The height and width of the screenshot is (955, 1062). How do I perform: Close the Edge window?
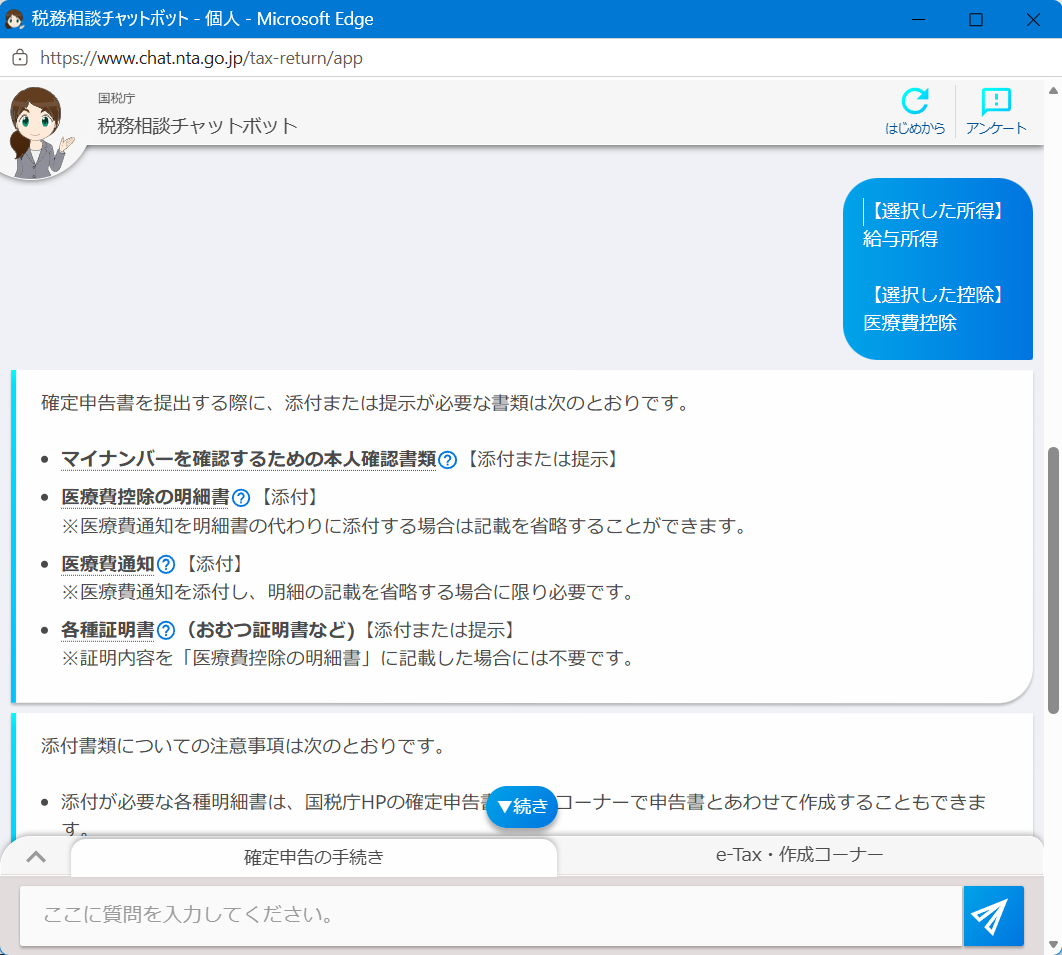point(1033,19)
